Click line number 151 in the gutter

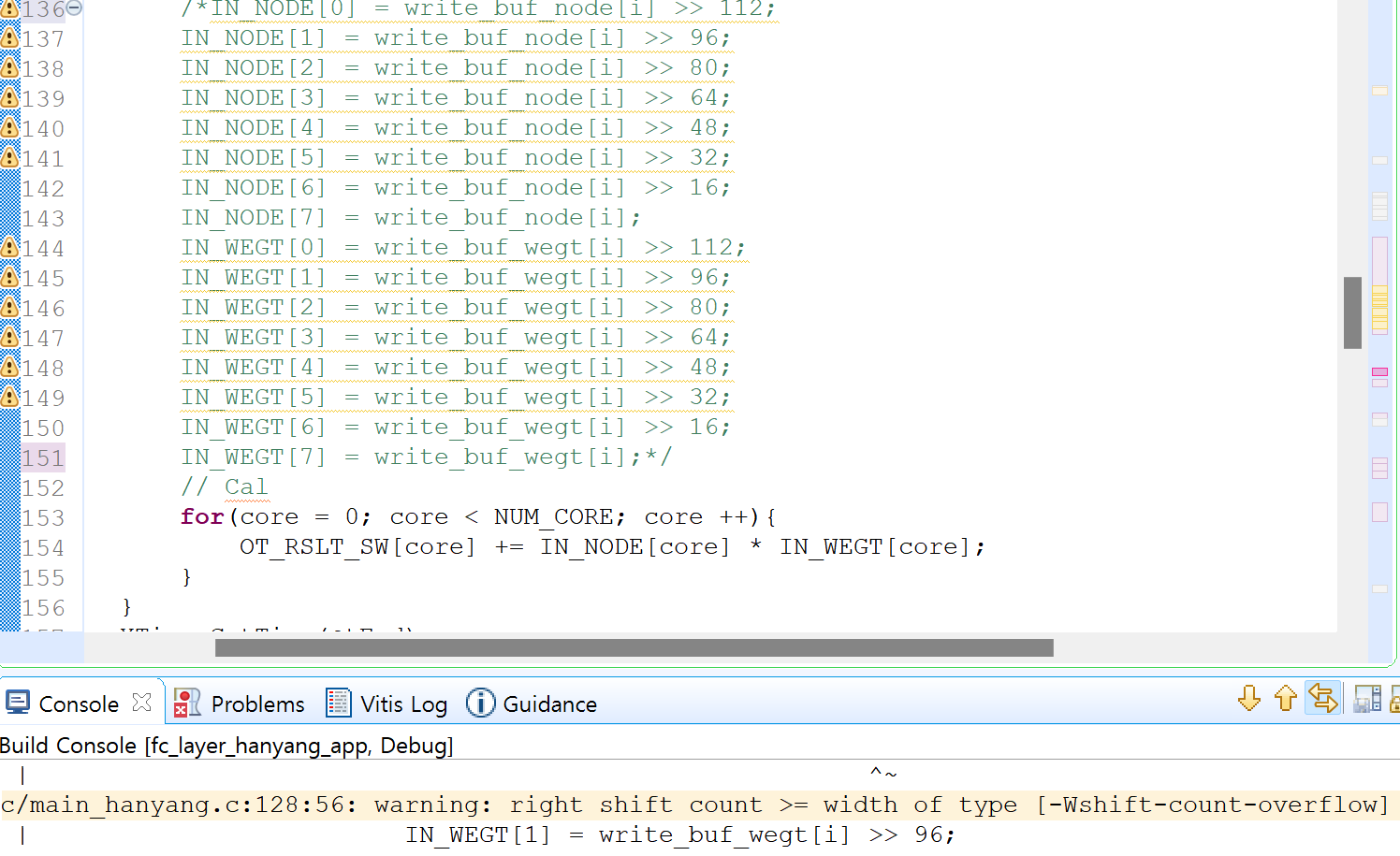(43, 457)
